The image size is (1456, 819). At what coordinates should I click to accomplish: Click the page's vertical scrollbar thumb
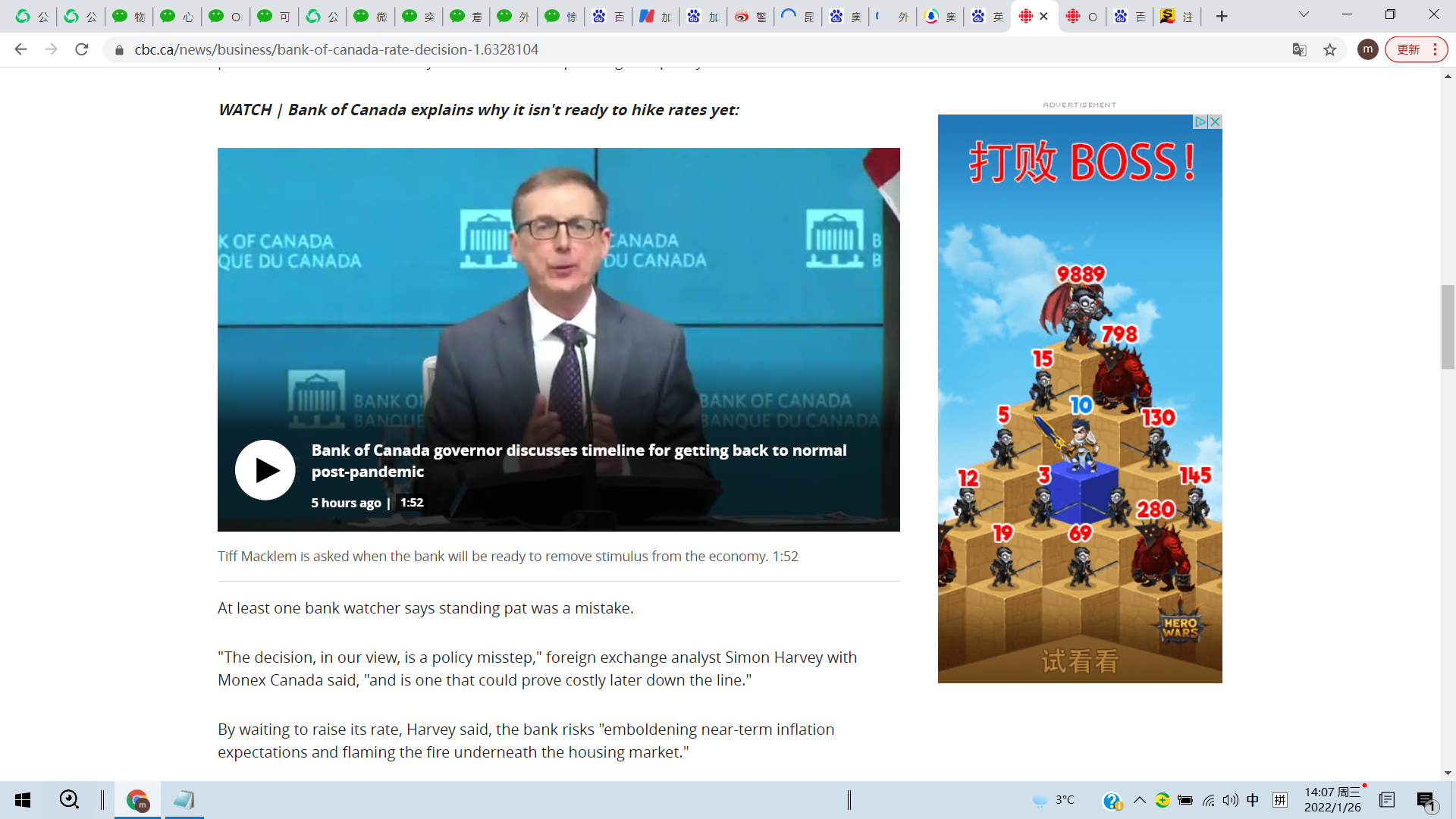click(1448, 326)
